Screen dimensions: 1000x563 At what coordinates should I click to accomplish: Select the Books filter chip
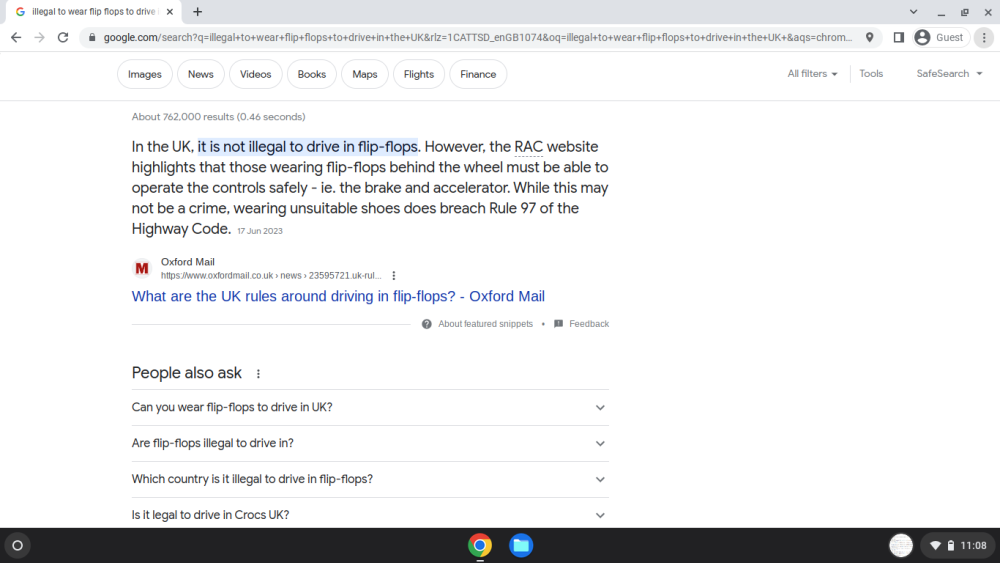pyautogui.click(x=311, y=74)
